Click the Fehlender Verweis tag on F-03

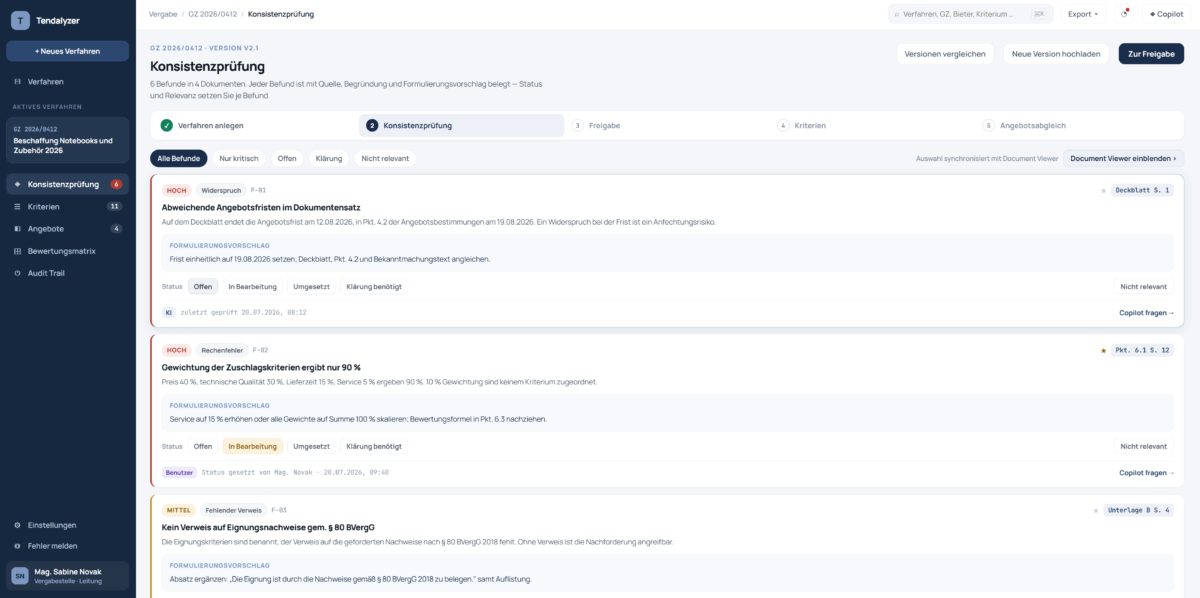click(234, 510)
